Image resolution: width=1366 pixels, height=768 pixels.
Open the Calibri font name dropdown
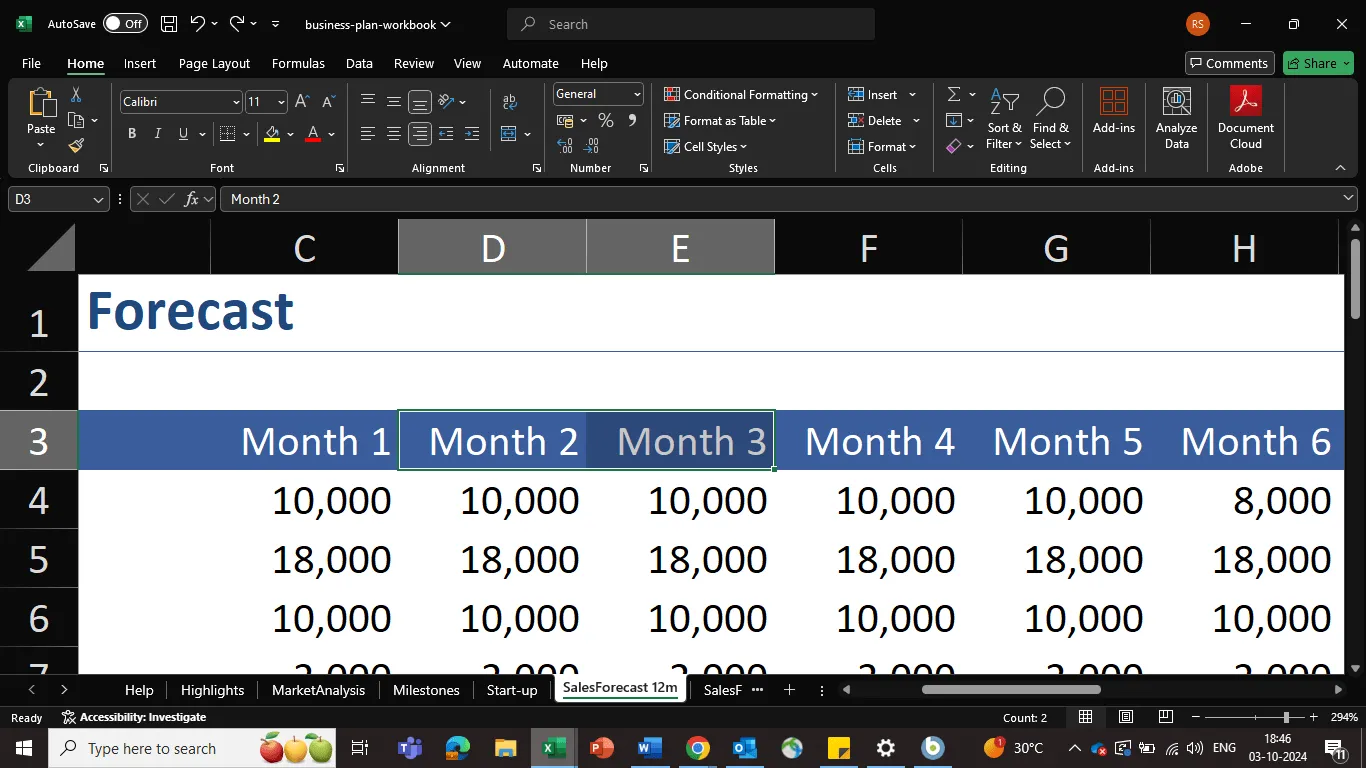pos(236,102)
